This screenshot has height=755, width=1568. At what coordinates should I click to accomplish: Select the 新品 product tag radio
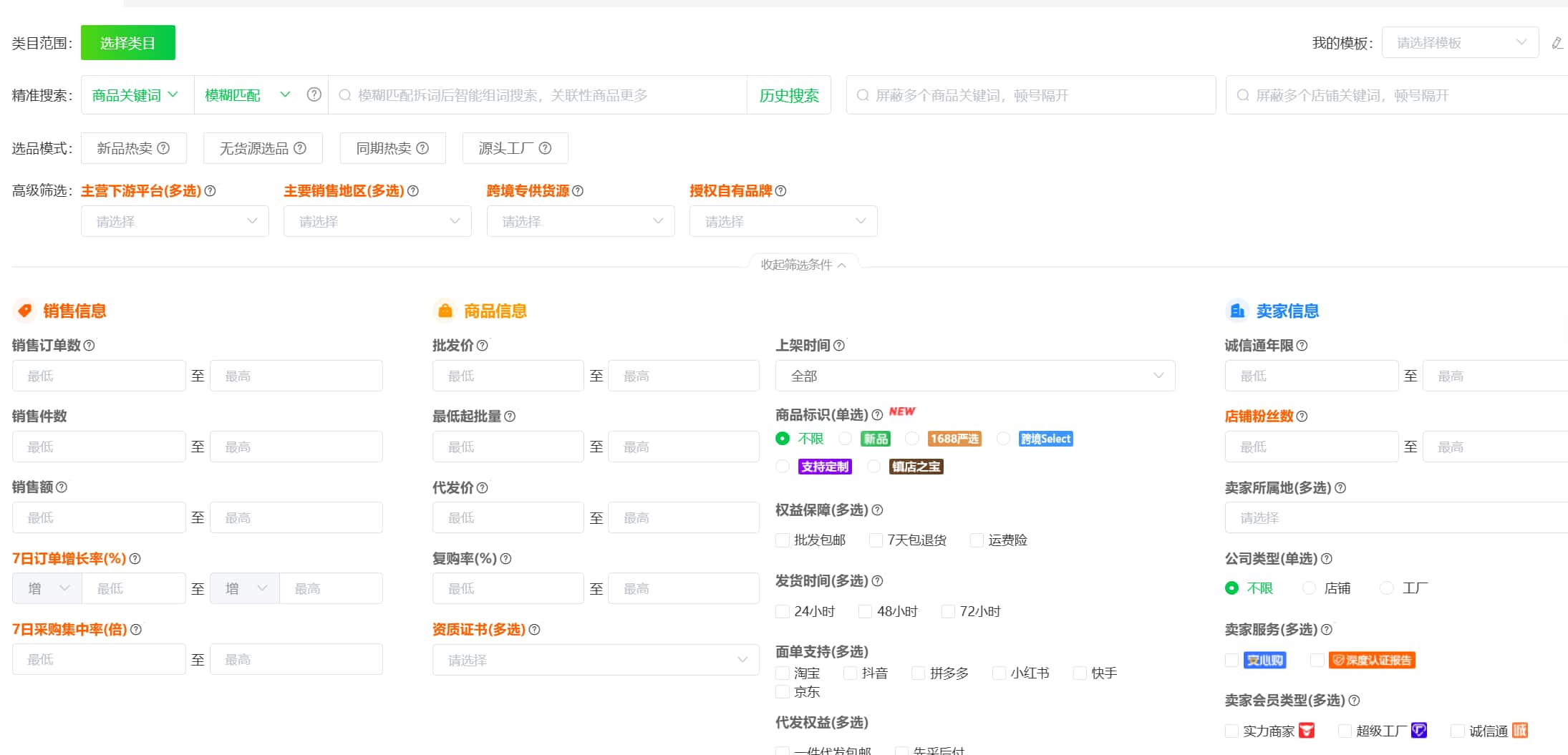846,439
